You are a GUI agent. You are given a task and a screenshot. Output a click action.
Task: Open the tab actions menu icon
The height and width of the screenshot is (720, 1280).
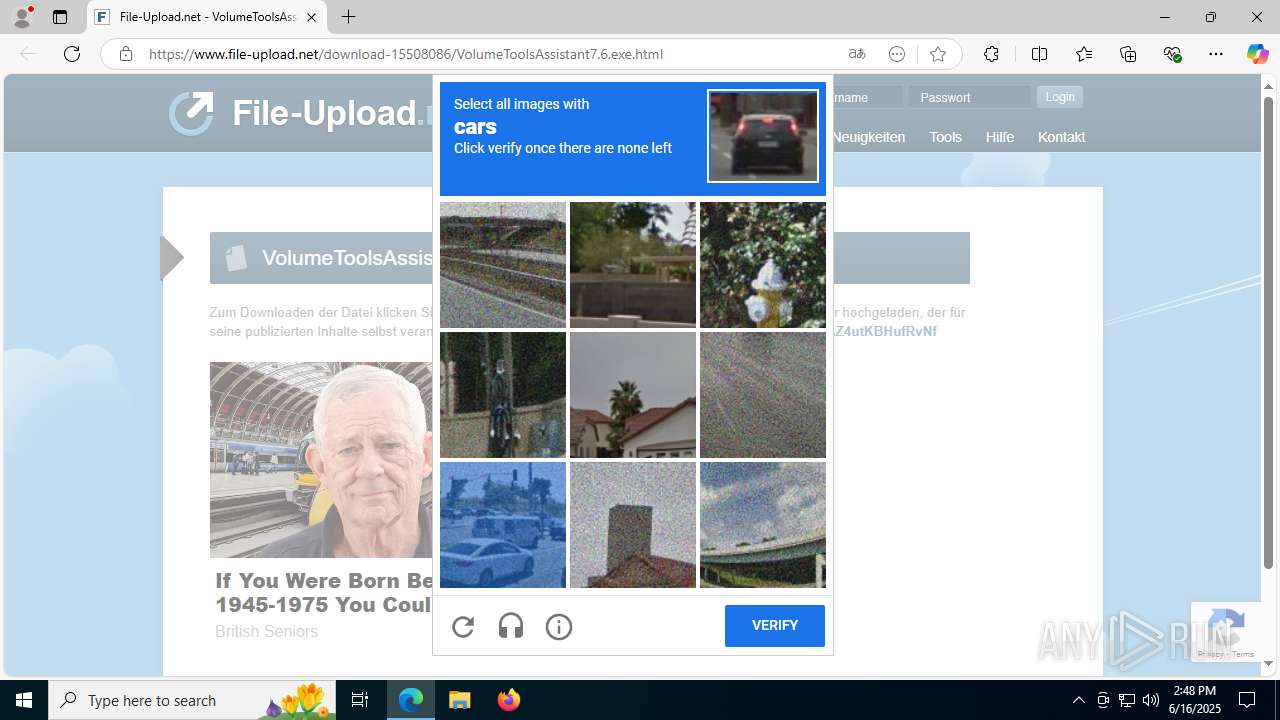(60, 17)
